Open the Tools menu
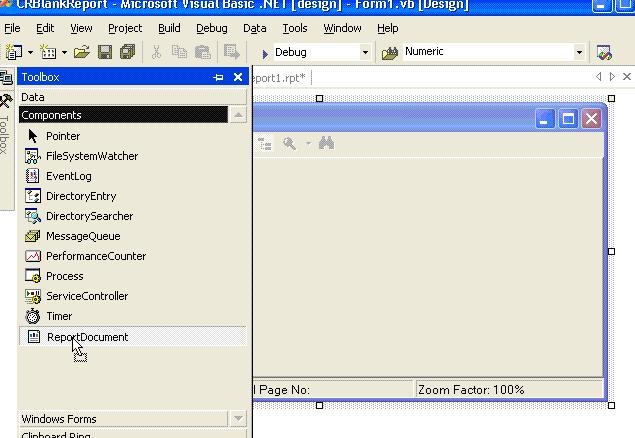The image size is (635, 438). tap(294, 28)
